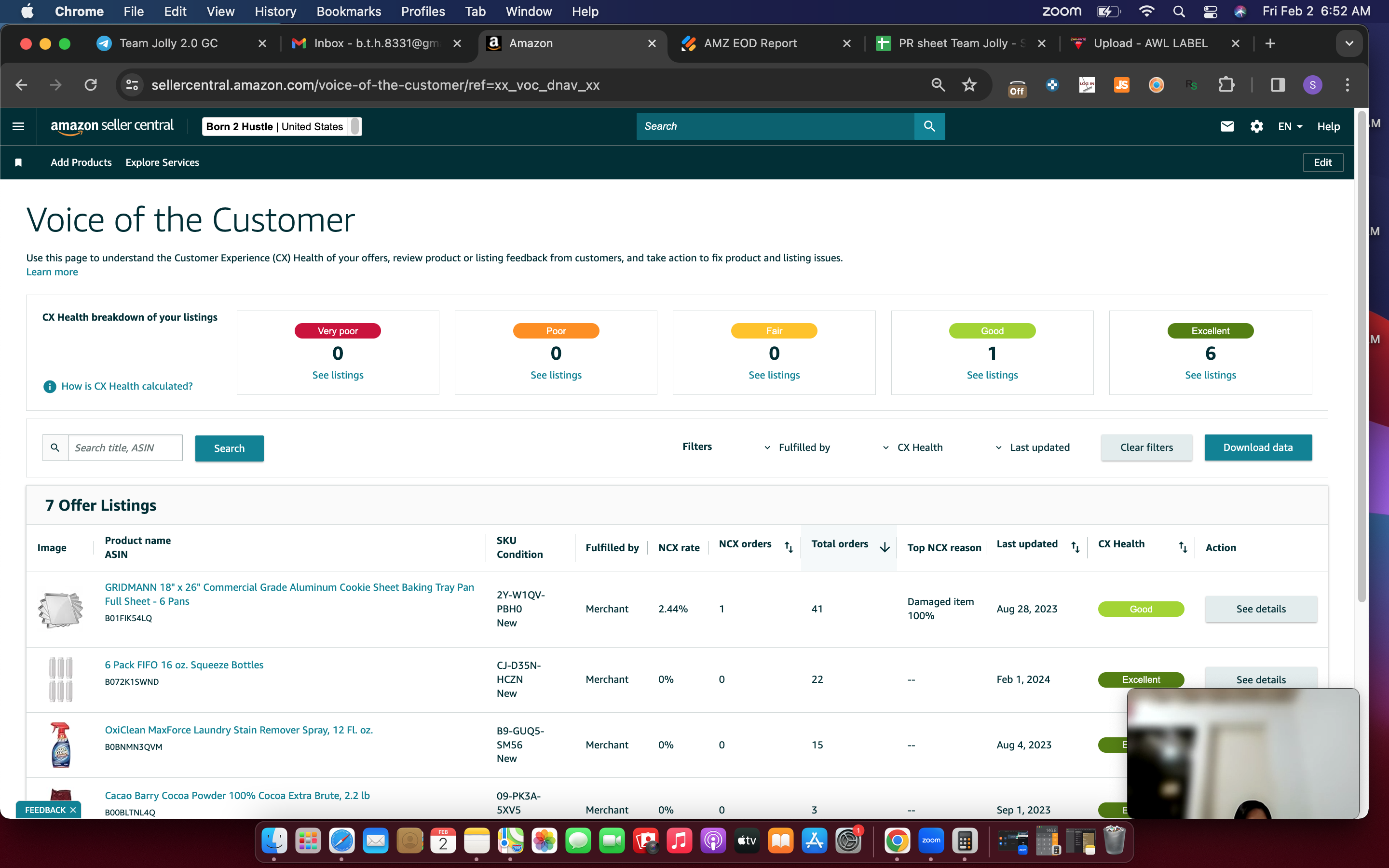This screenshot has width=1389, height=868.
Task: Open the Bookmarks menu in menu bar
Action: 348,12
